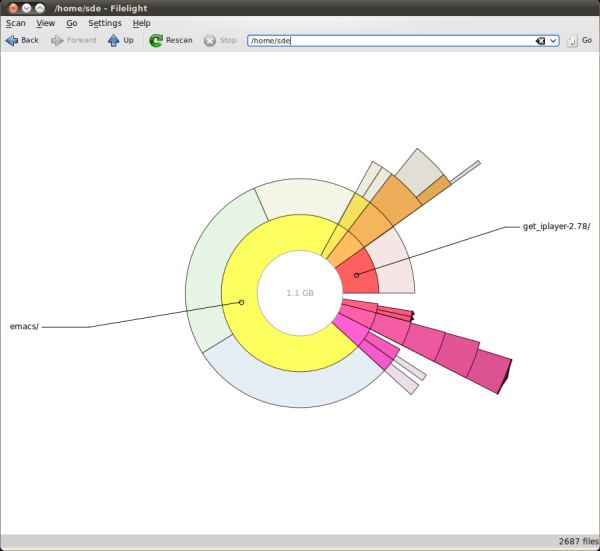This screenshot has width=600, height=551.
Task: Click the Go page icon
Action: pyautogui.click(x=572, y=41)
